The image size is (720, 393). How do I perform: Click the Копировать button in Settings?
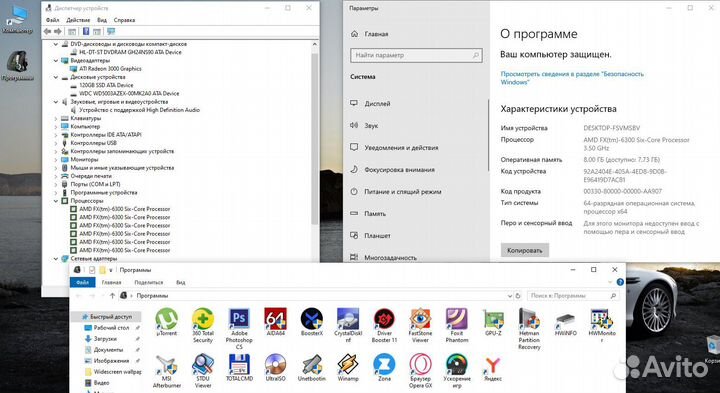tap(525, 251)
